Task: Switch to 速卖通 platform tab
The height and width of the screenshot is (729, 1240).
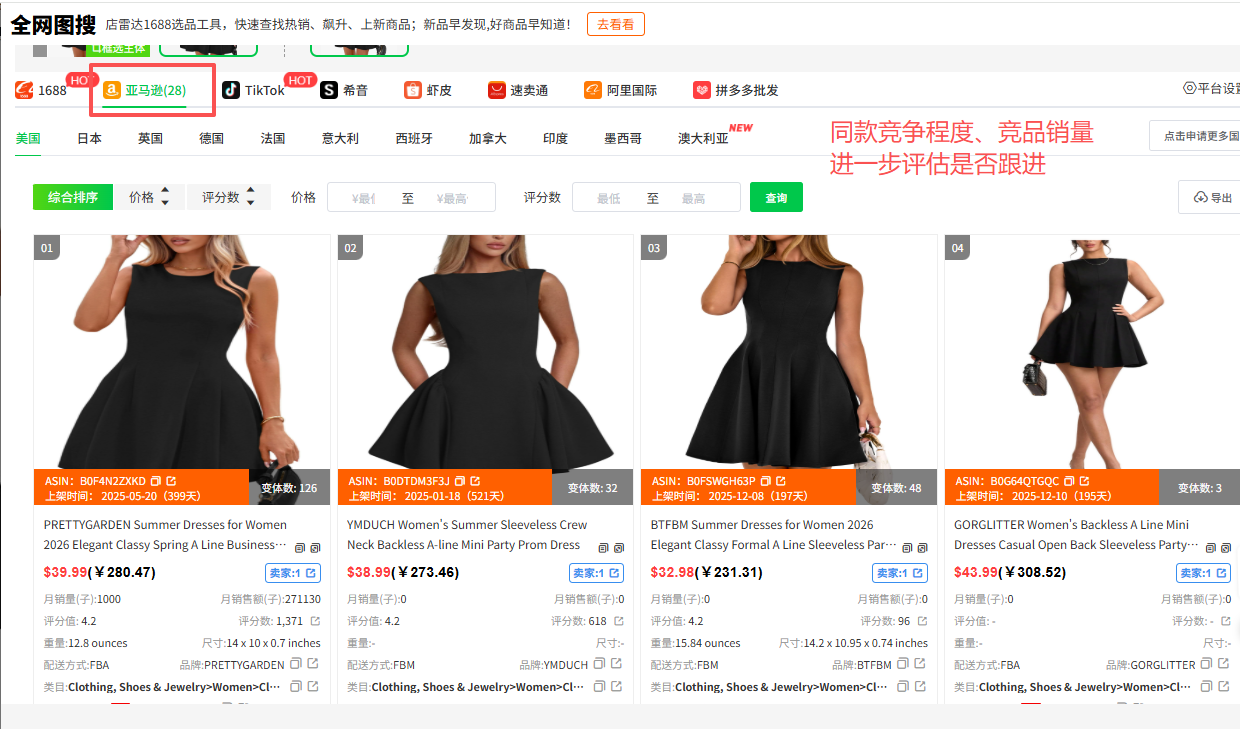Action: [518, 90]
